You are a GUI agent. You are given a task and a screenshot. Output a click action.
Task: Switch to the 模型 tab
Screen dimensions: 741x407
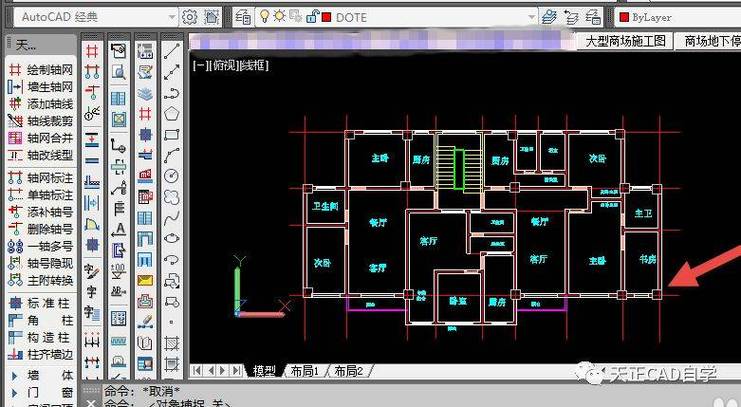pyautogui.click(x=264, y=371)
